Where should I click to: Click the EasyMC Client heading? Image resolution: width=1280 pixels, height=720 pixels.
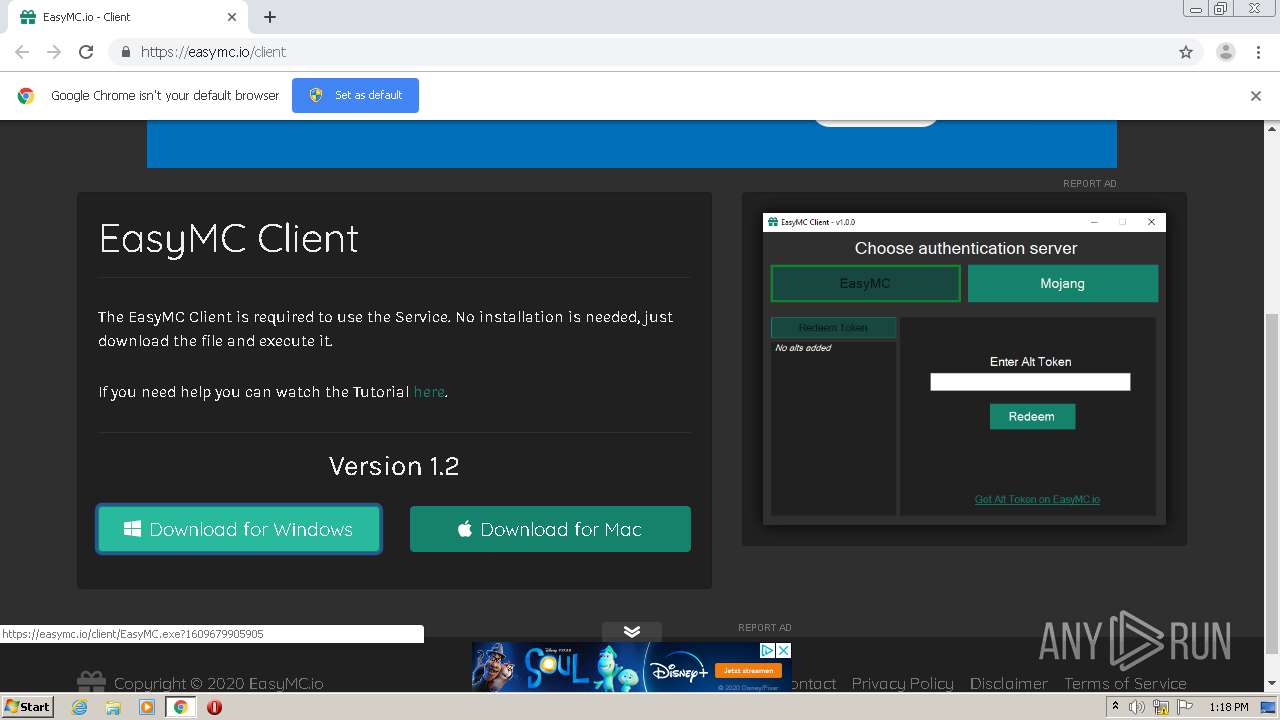point(229,238)
